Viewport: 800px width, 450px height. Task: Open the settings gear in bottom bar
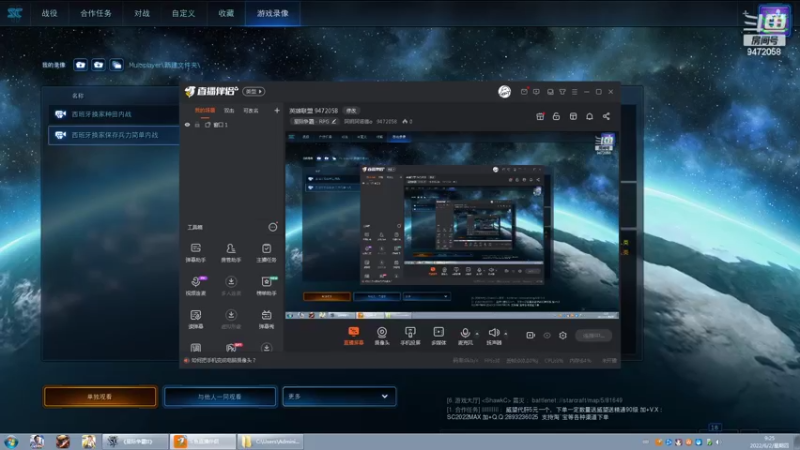563,335
